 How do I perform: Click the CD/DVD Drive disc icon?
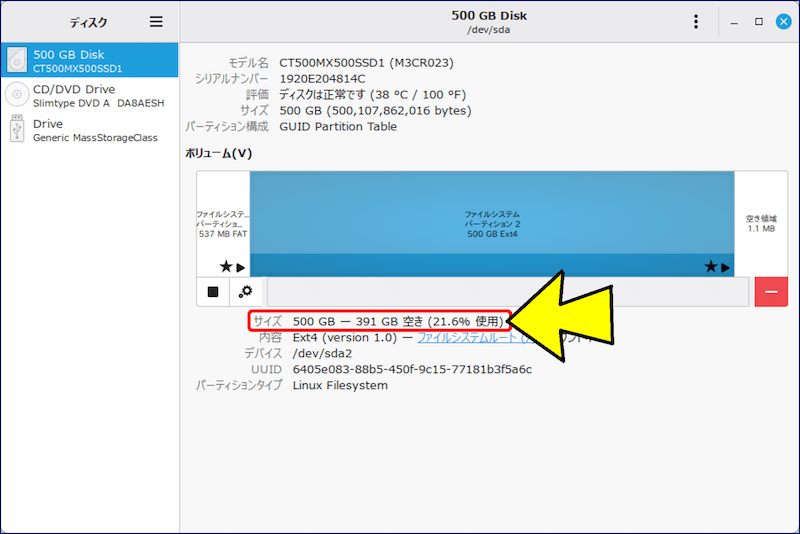pos(17,95)
